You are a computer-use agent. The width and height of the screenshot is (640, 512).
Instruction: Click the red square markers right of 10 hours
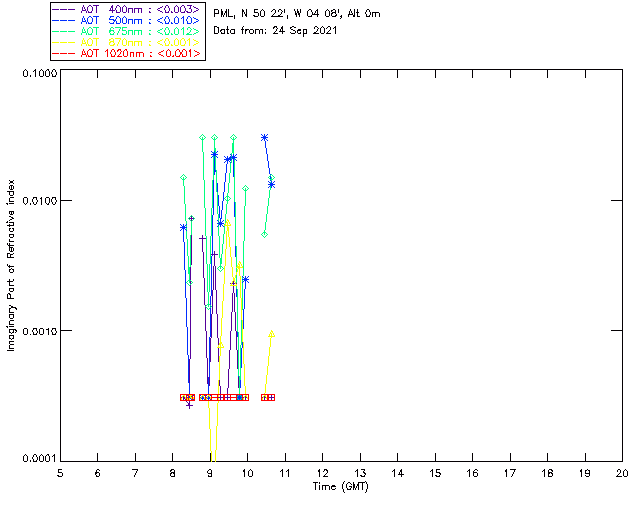[x=268, y=398]
